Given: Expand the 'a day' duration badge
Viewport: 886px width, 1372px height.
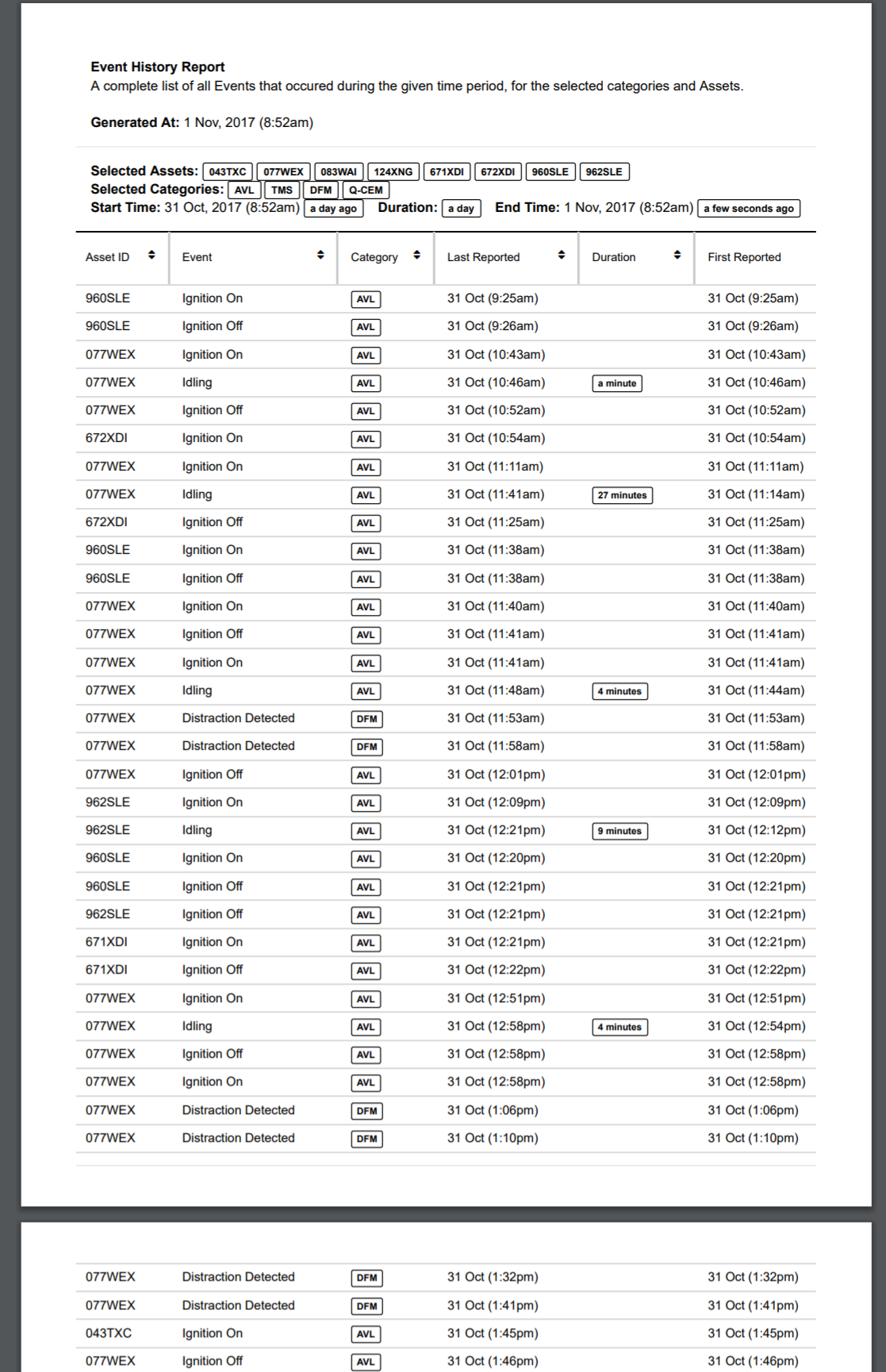Looking at the screenshot, I should click(x=461, y=209).
